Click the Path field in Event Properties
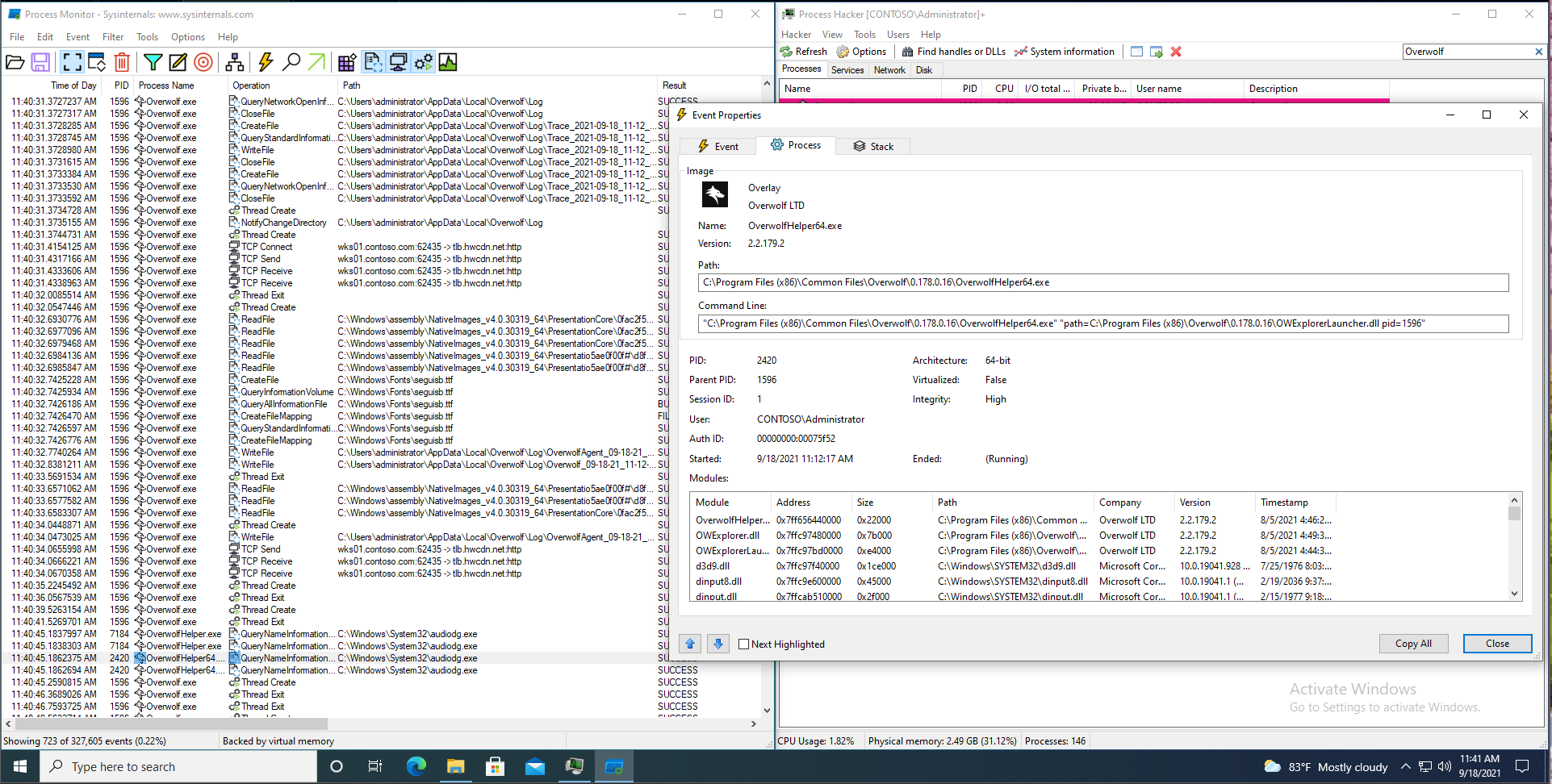The width and height of the screenshot is (1552, 784). click(1102, 282)
